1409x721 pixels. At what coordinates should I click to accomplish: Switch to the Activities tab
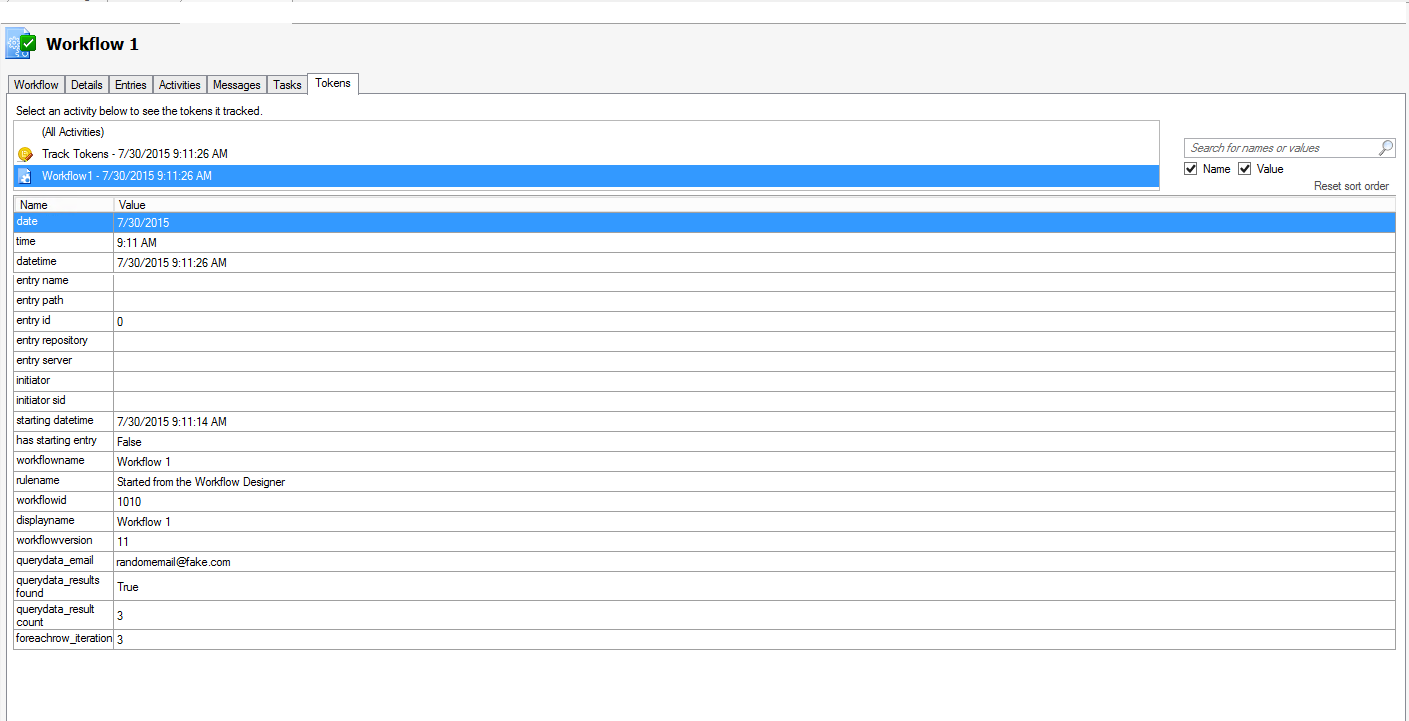(180, 85)
